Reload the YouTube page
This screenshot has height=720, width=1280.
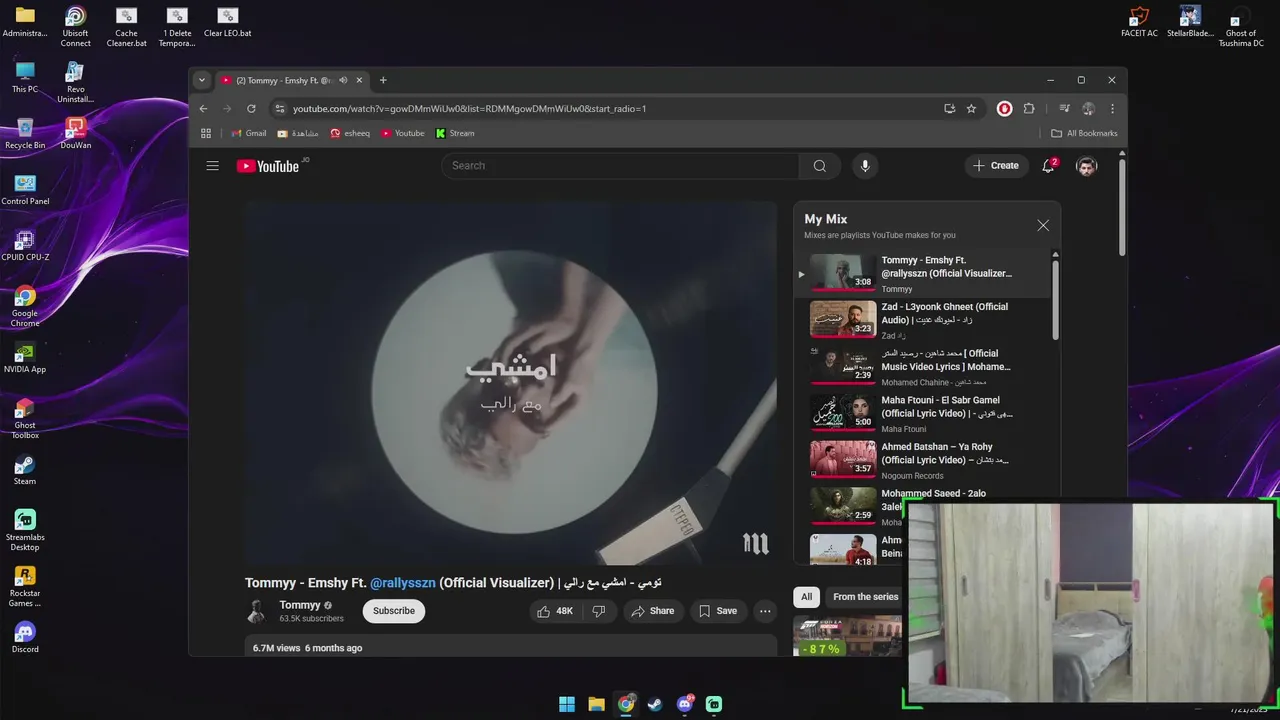[x=251, y=109]
